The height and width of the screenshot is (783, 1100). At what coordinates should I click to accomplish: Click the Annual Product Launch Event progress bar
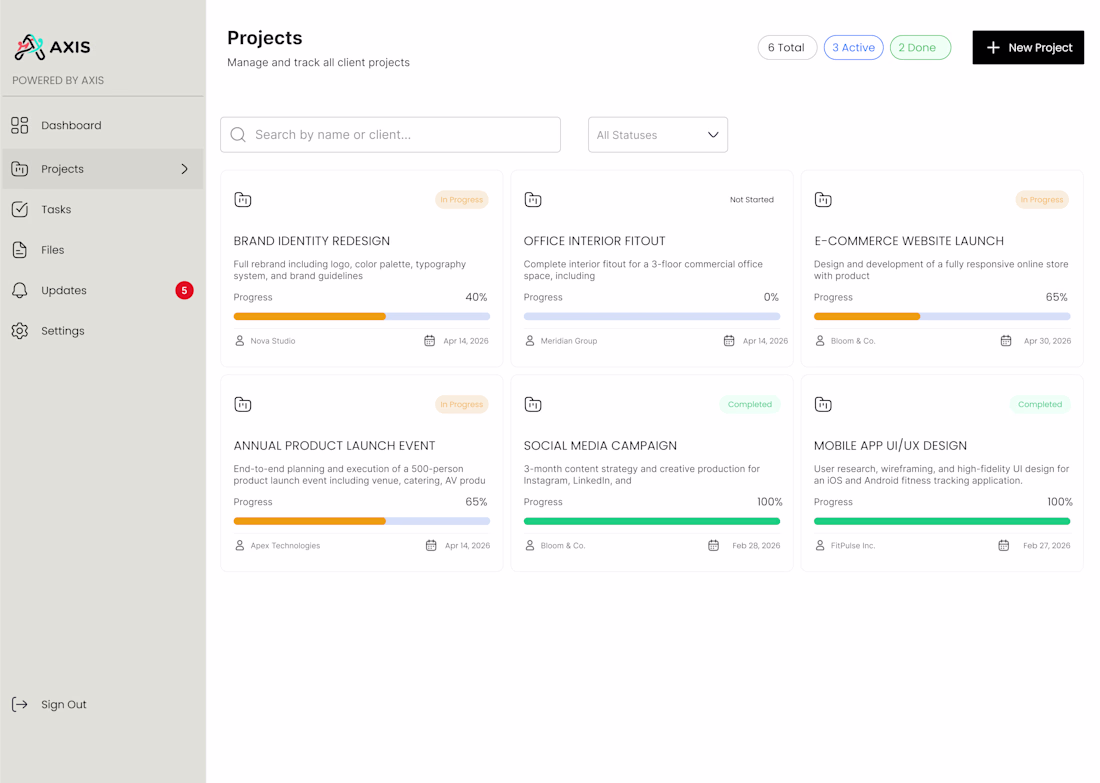[361, 521]
